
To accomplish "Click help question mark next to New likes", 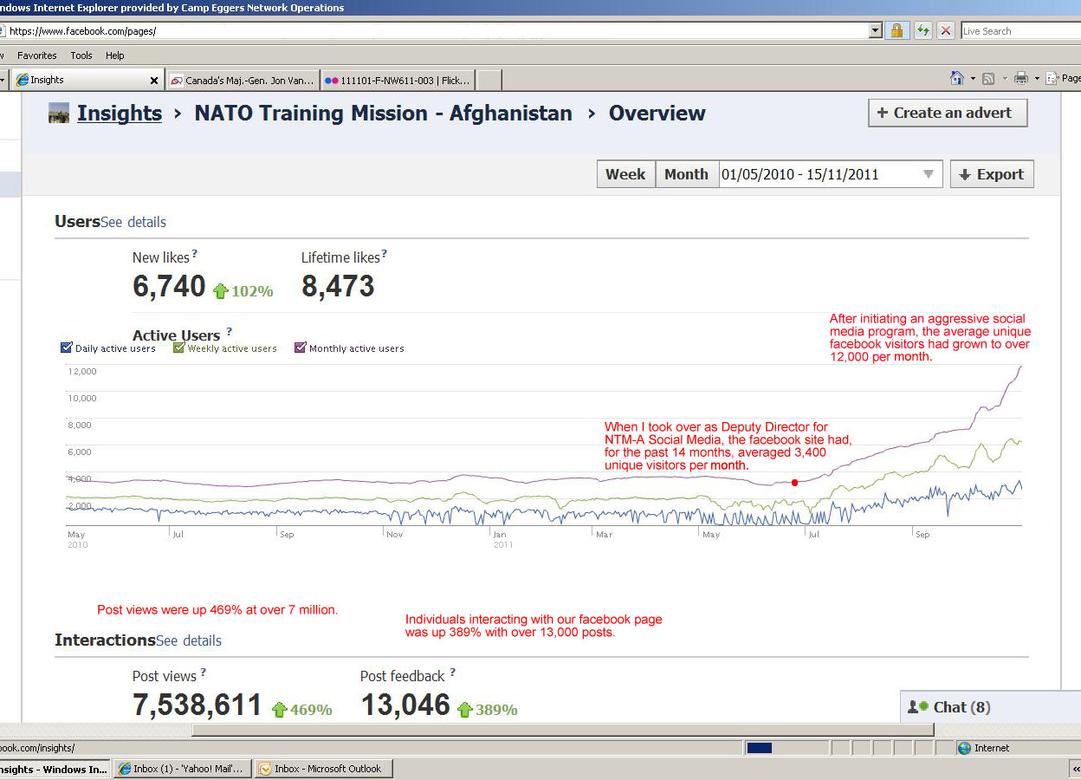I will pos(194,254).
